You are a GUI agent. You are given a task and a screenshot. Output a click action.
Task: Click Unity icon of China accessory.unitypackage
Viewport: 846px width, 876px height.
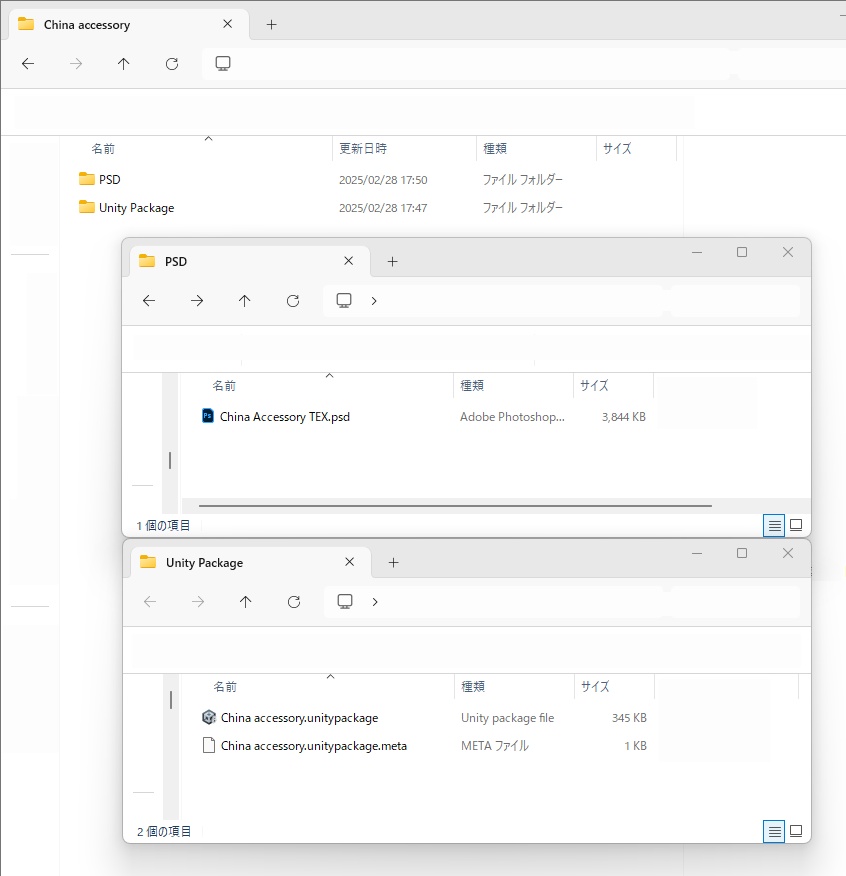click(209, 717)
